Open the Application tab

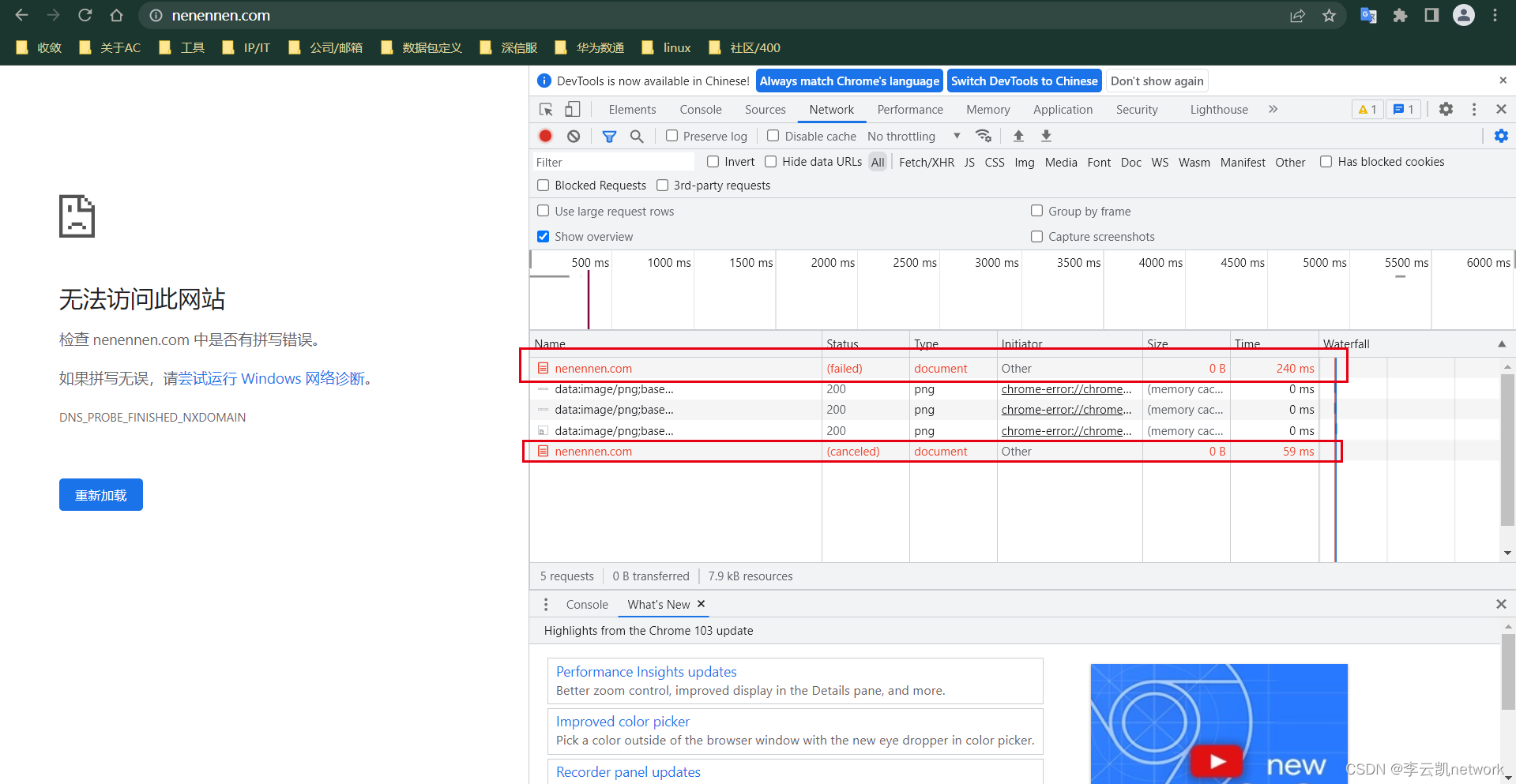click(x=1063, y=109)
